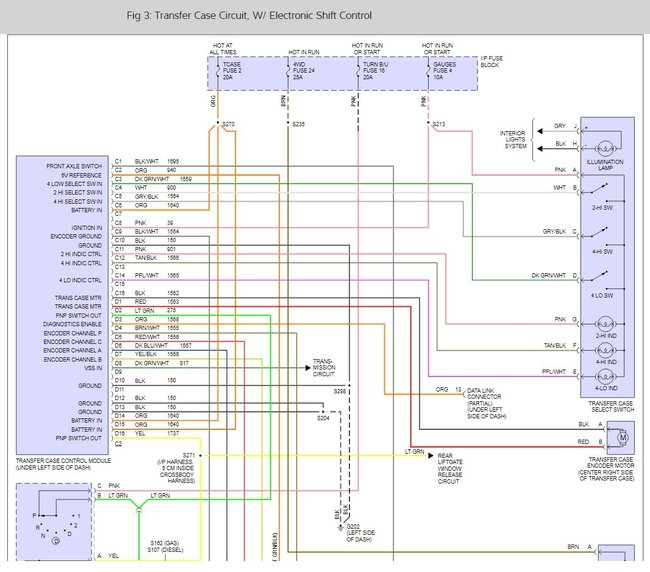Click the 'ILLUMINATION LAMP' label
The width and height of the screenshot is (650, 572).
(605, 165)
